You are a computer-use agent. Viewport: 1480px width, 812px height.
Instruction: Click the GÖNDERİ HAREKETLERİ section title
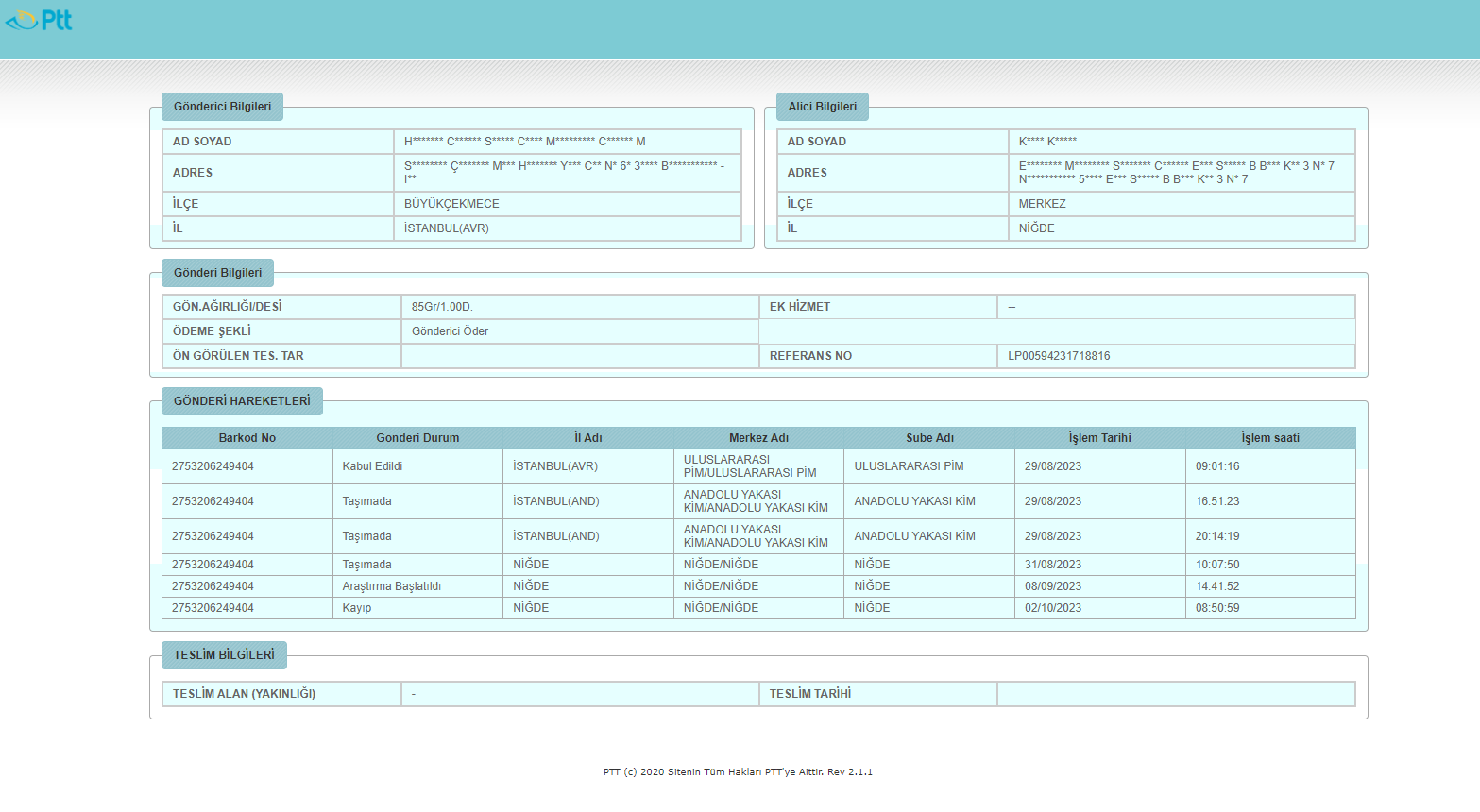point(242,401)
